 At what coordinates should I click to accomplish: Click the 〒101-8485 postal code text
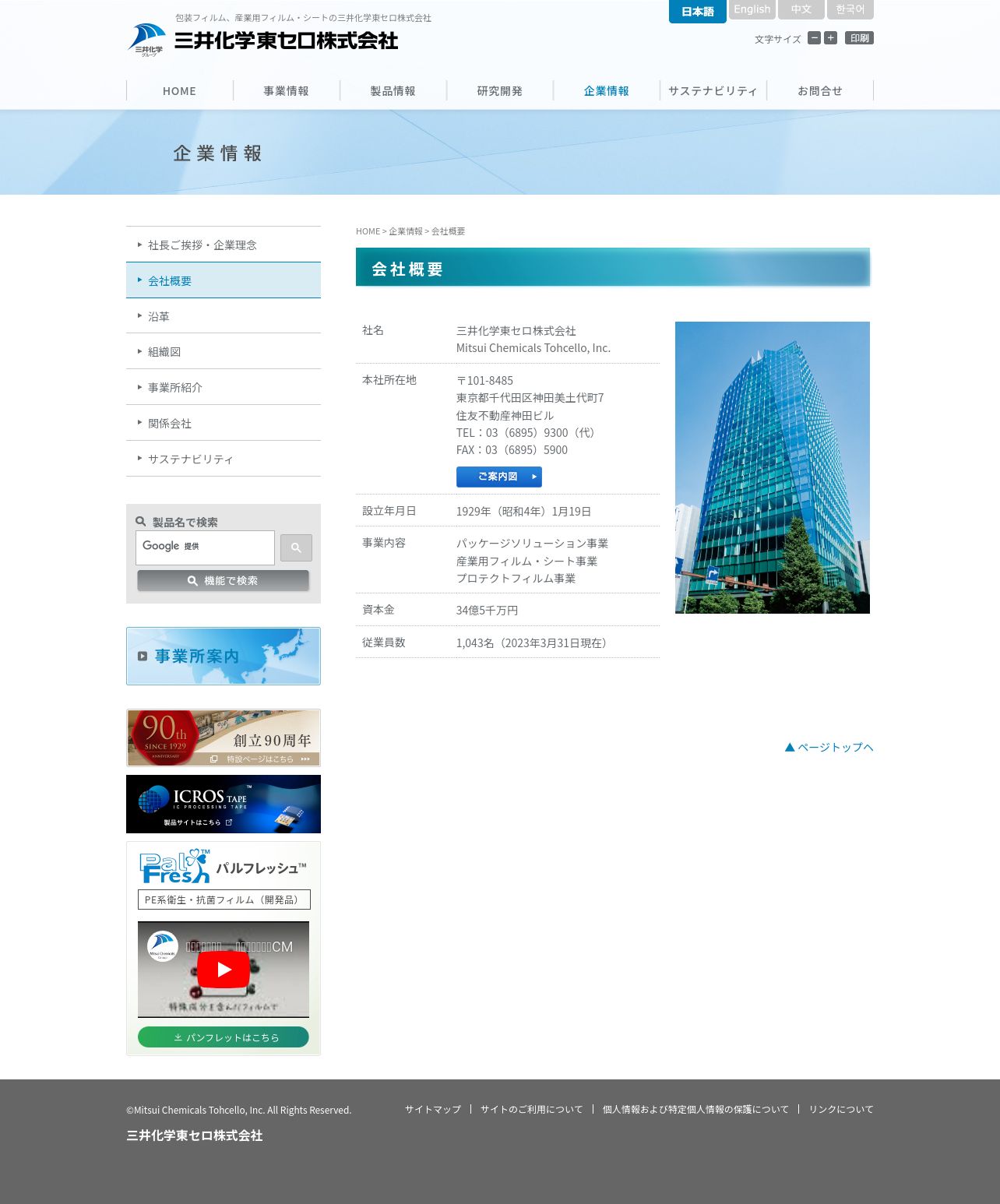(484, 381)
